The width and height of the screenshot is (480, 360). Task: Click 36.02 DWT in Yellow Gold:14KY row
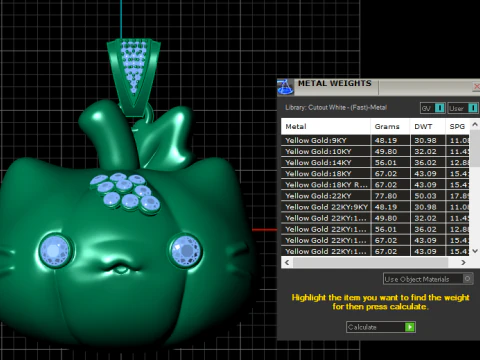(425, 162)
